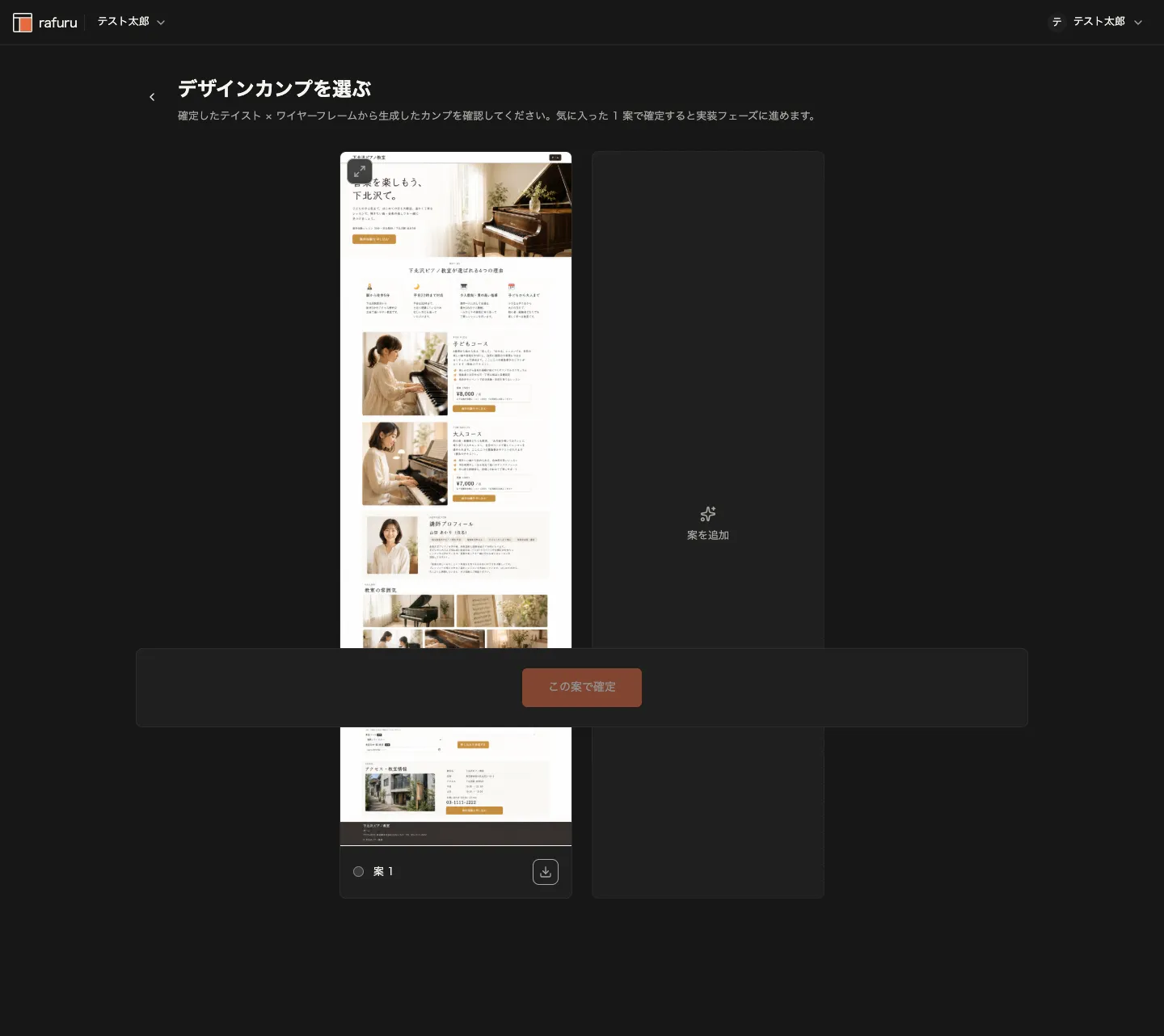
Task: Open the テスト太郎 account menu at top right
Action: click(x=1095, y=22)
